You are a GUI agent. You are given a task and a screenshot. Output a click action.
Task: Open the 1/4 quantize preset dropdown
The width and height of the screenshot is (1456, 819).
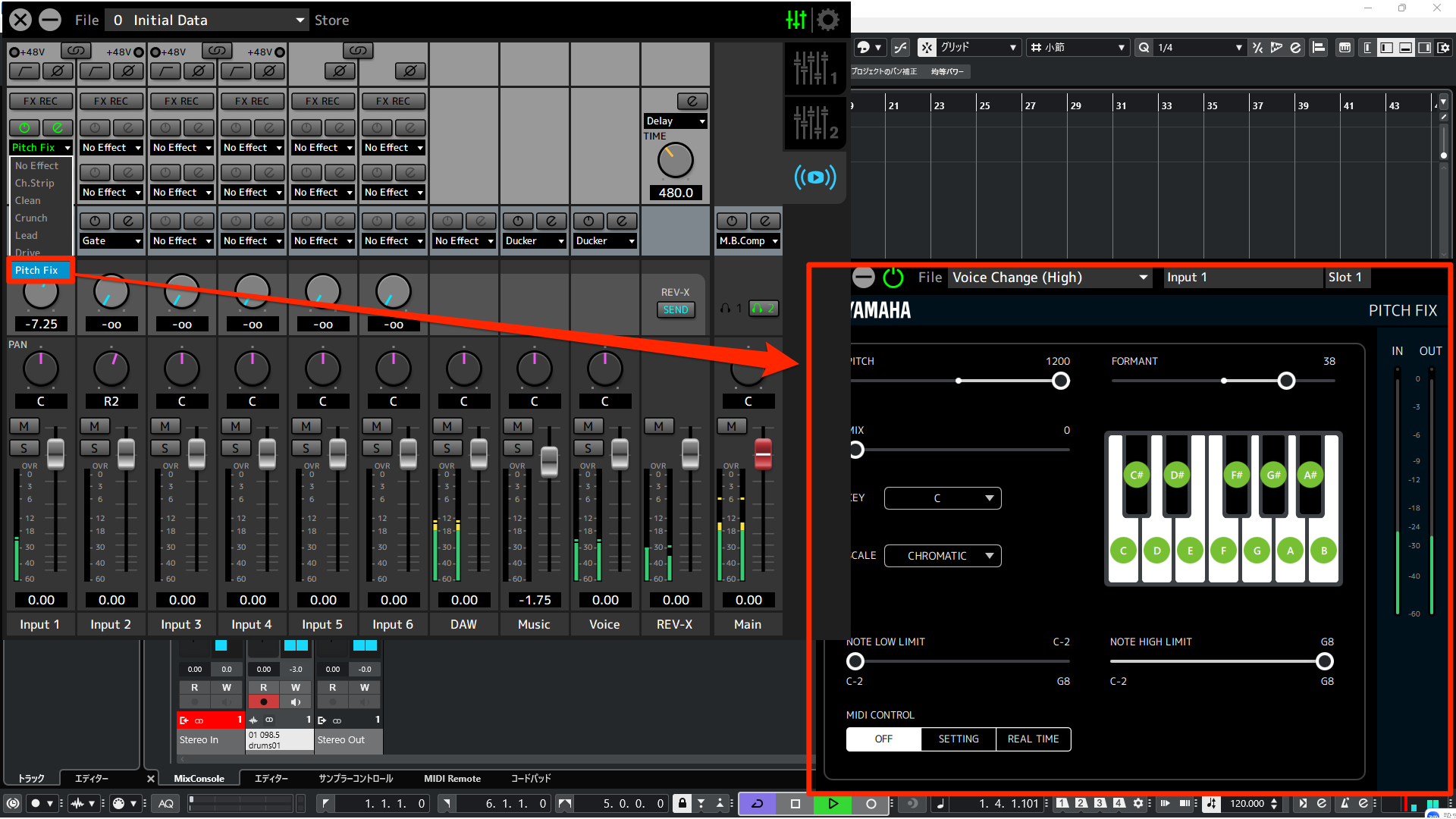[1200, 47]
